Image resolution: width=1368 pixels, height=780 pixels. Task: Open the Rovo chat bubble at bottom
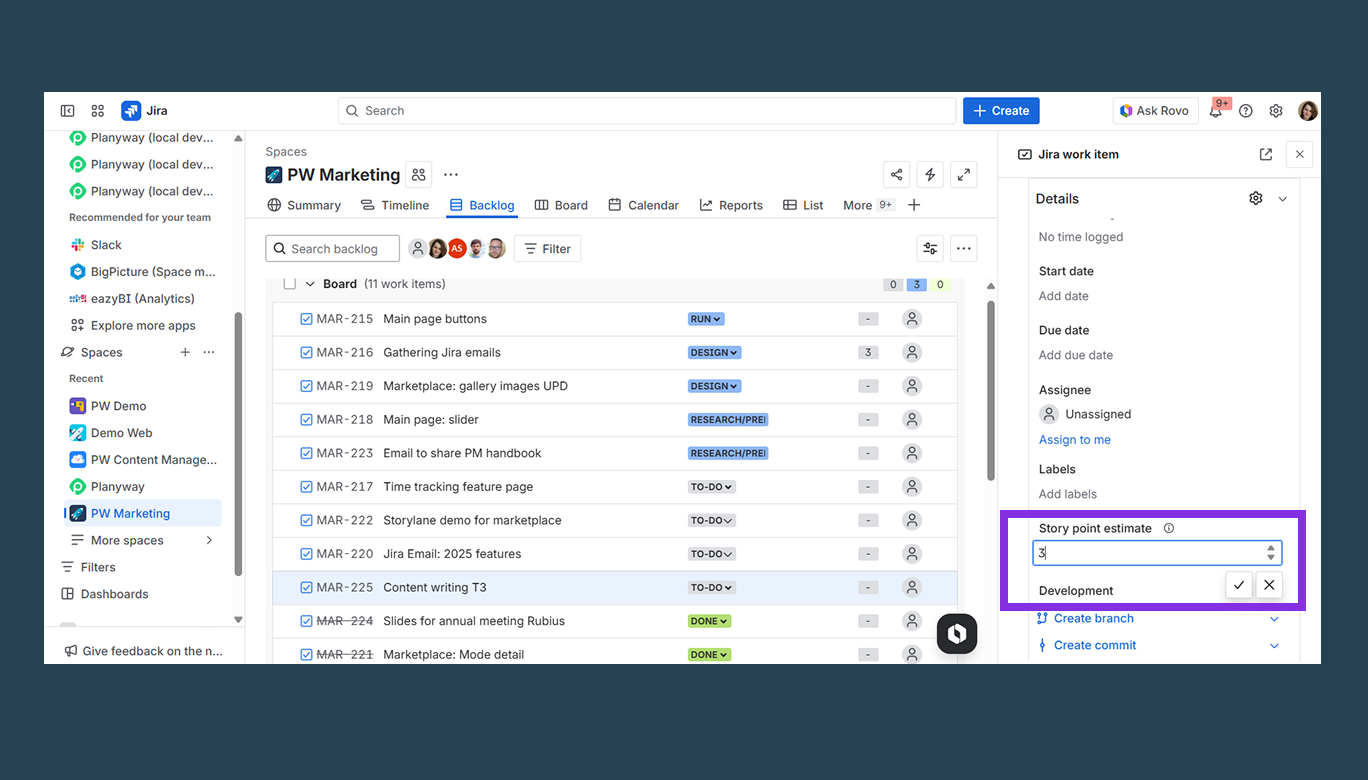956,633
